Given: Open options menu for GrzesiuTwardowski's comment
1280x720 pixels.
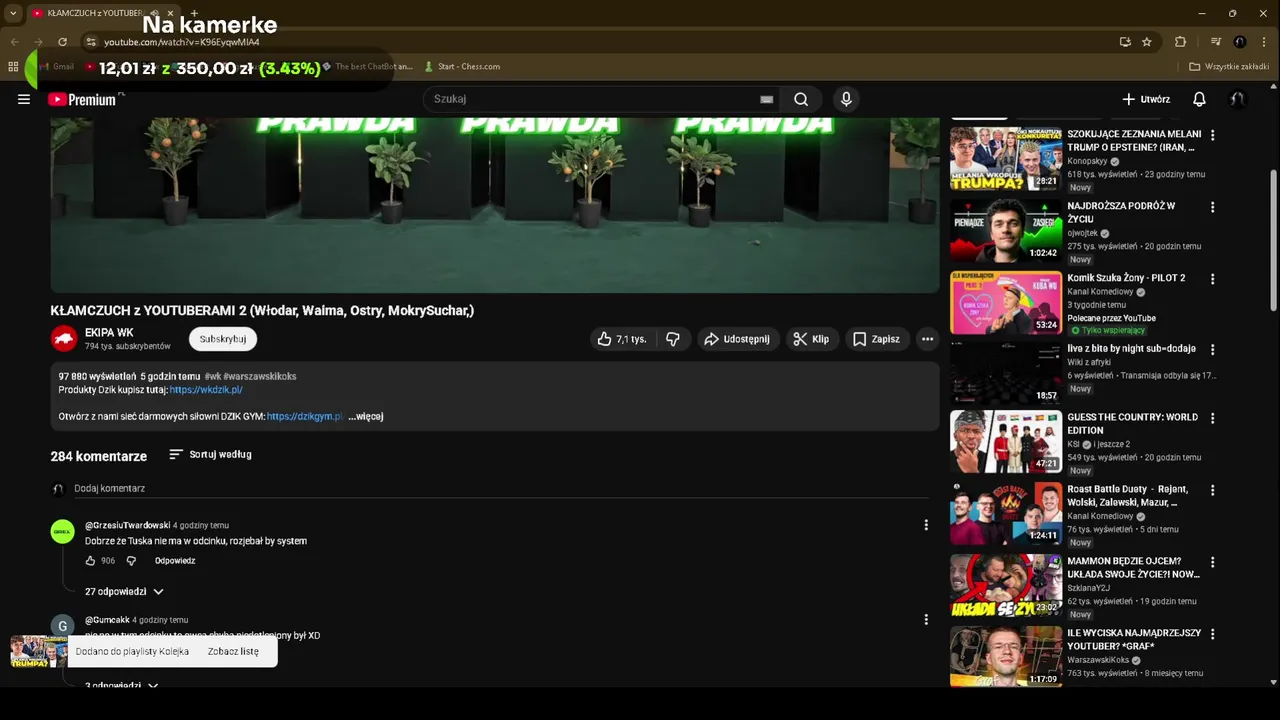Looking at the screenshot, I should coord(926,525).
